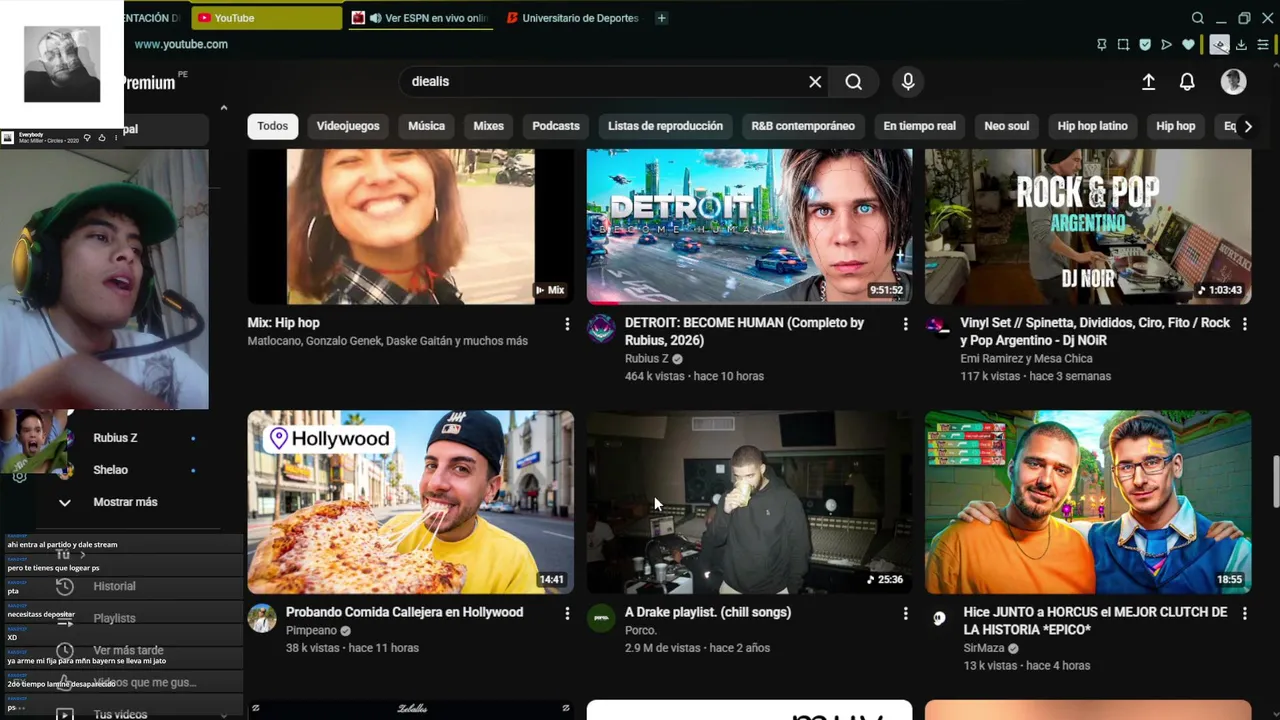Open the browser send/flow arrow icon
Image resolution: width=1280 pixels, height=720 pixels.
pyautogui.click(x=1166, y=44)
